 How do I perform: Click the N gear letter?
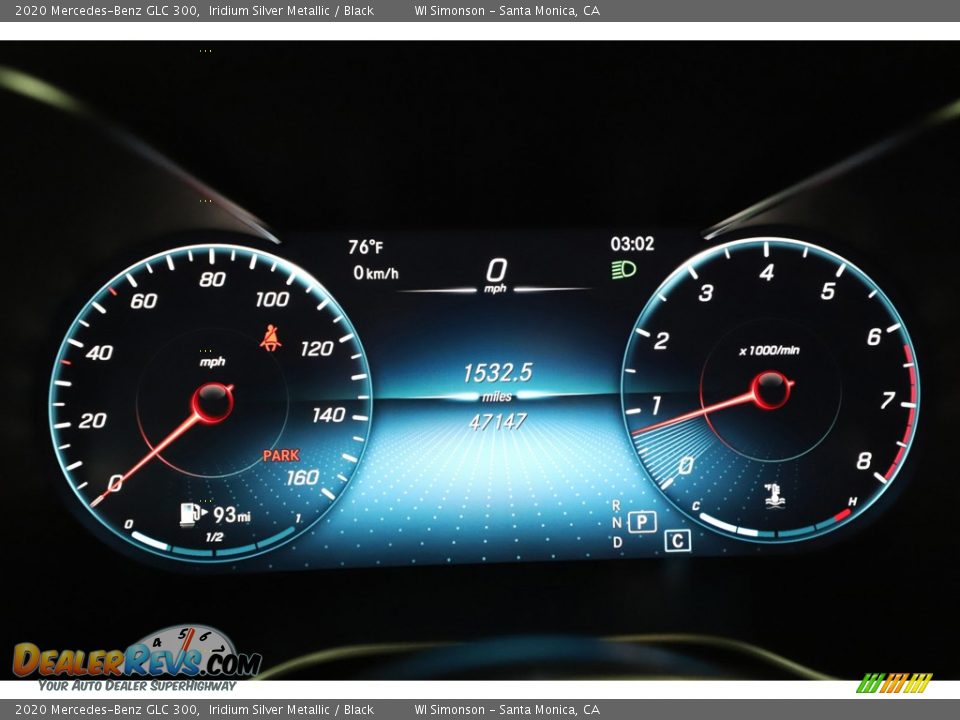coord(617,523)
